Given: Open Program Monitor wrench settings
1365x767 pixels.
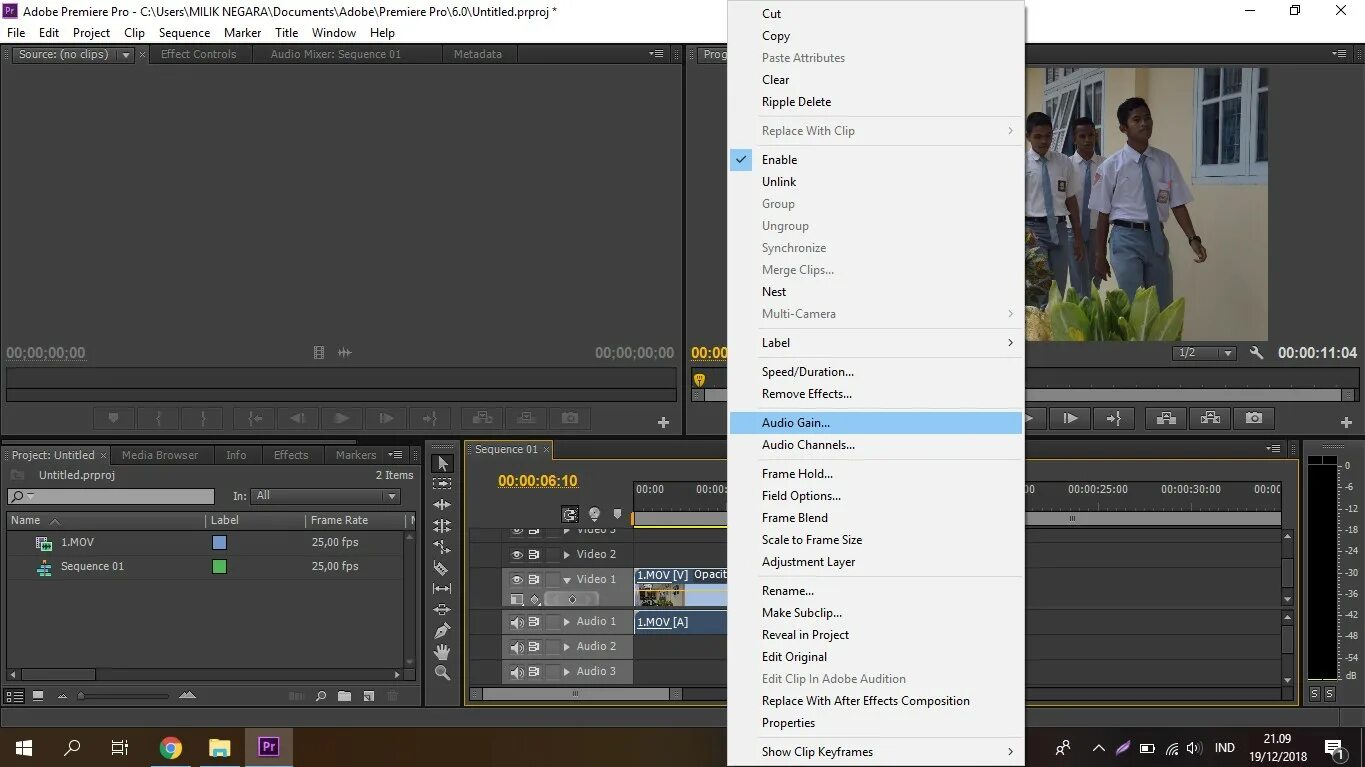Looking at the screenshot, I should 1257,353.
